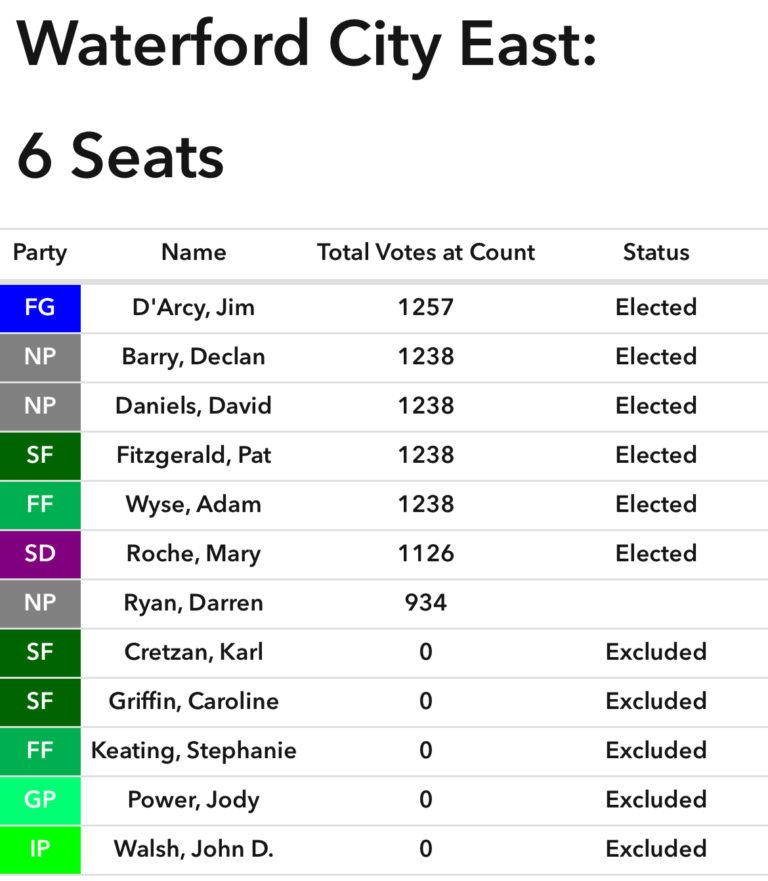The image size is (768, 881).
Task: Click the GP party badge
Action: point(40,800)
